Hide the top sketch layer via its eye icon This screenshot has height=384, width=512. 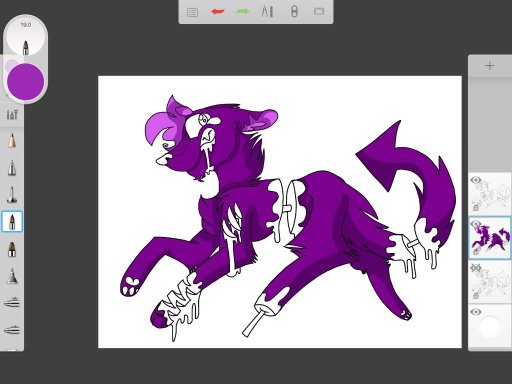click(476, 180)
